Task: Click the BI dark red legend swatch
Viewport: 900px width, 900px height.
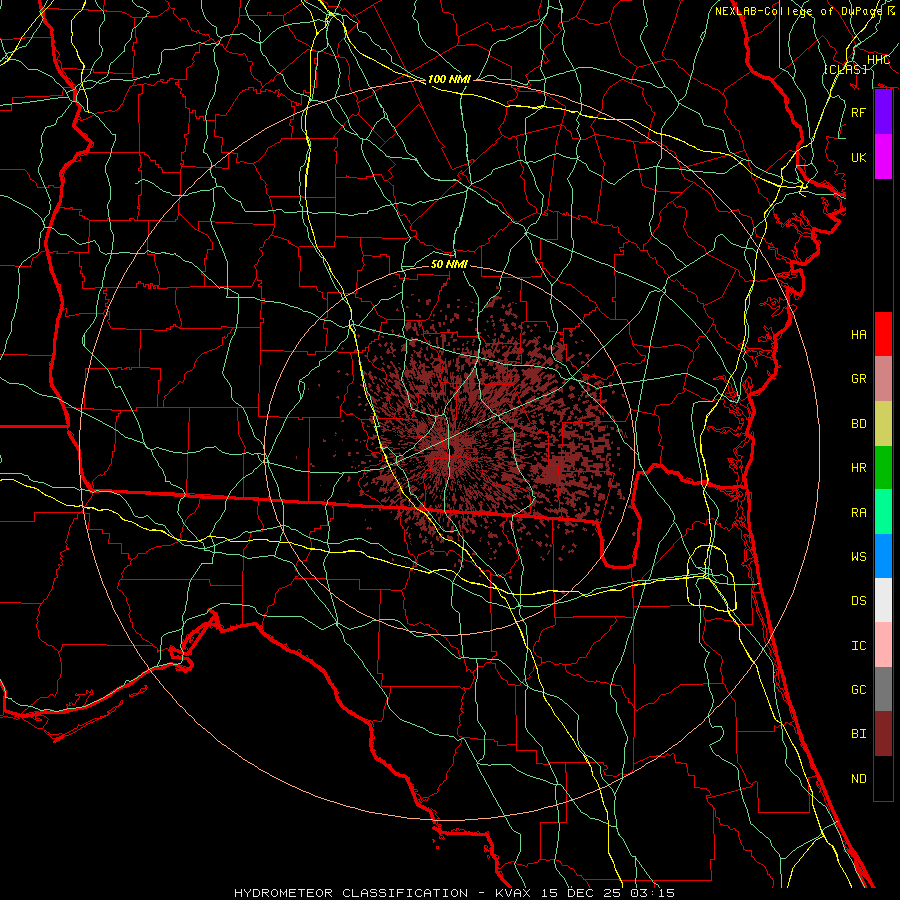Action: 883,734
